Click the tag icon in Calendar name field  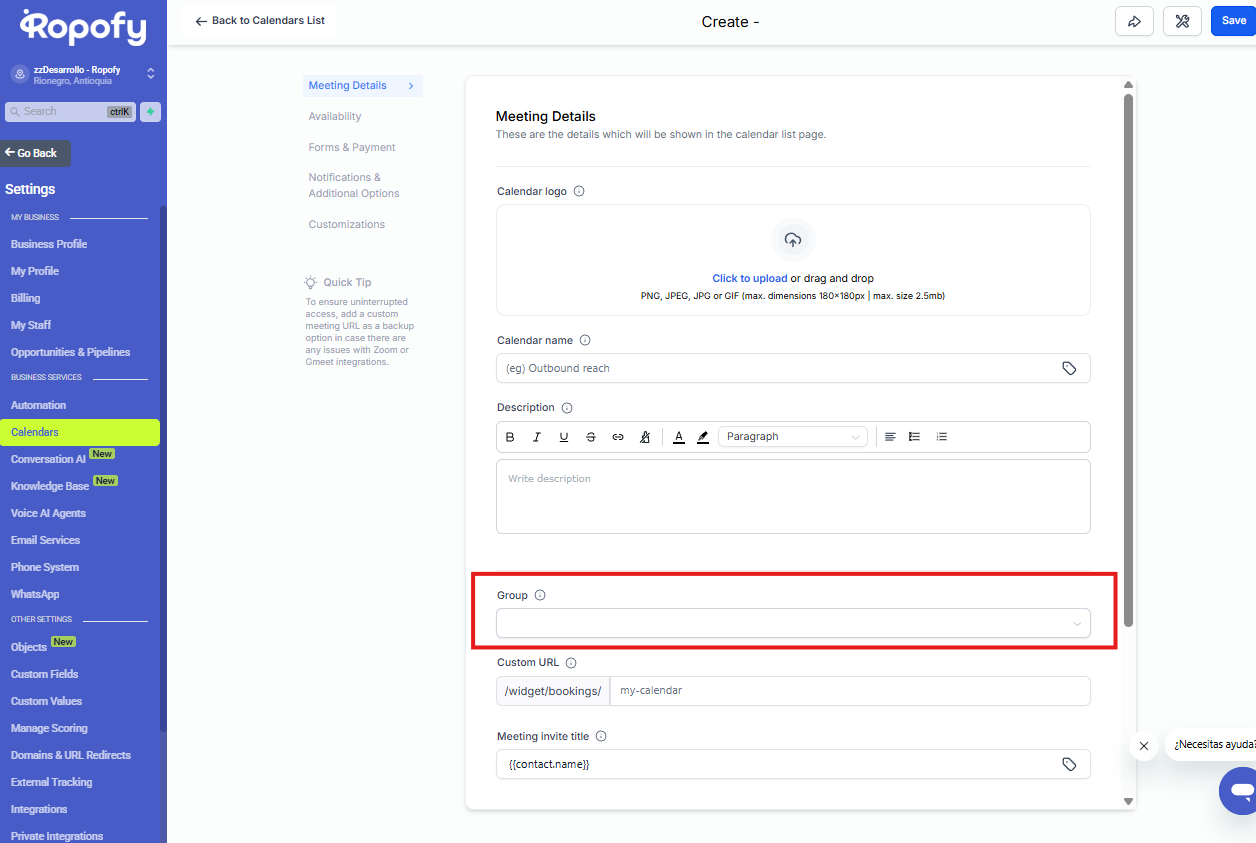[1069, 368]
